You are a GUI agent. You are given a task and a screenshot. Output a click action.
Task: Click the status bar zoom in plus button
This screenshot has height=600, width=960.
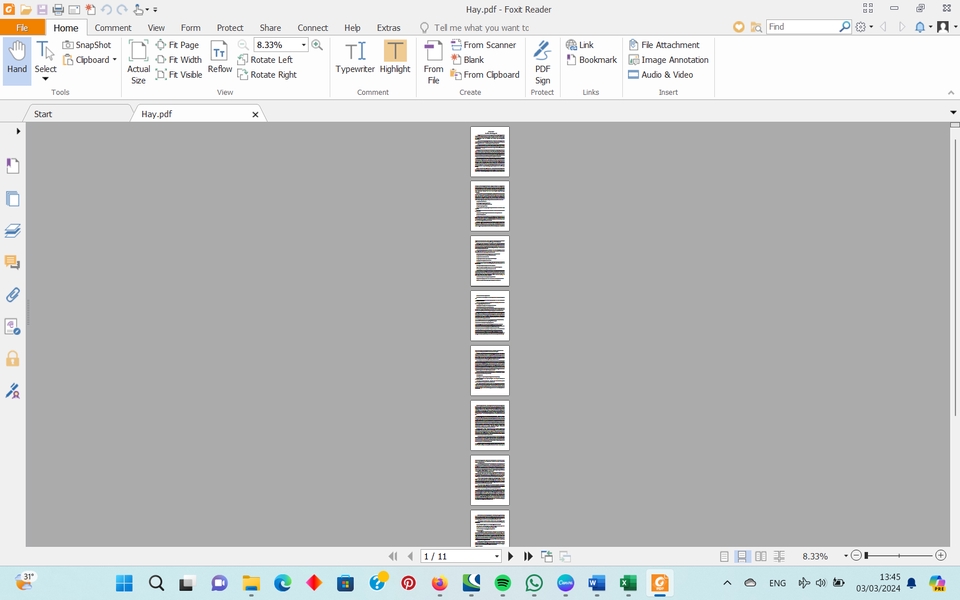point(941,555)
